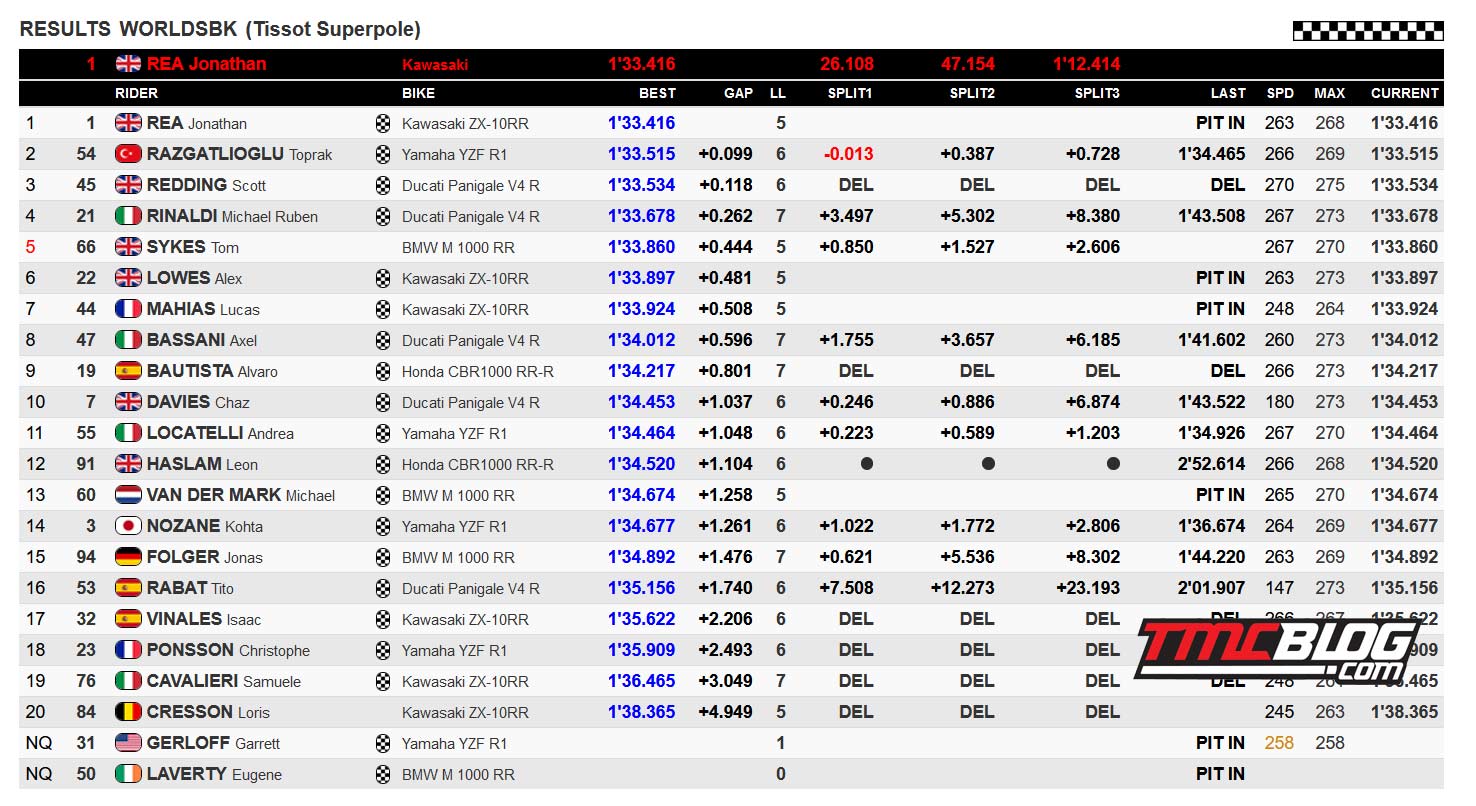Image resolution: width=1476 pixels, height=806 pixels.
Task: Select the BIKE column header
Action: (418, 93)
